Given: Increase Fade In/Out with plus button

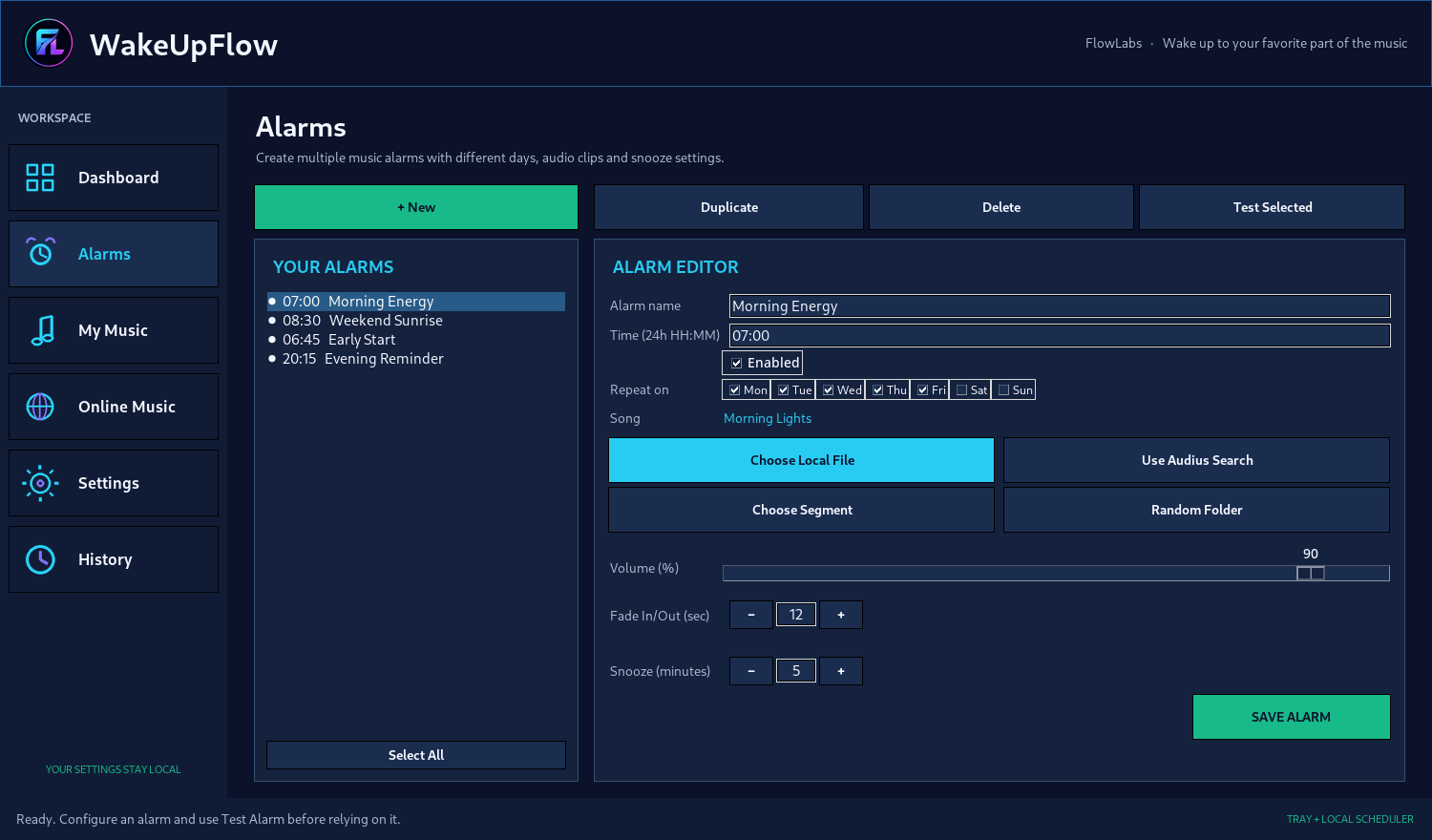Looking at the screenshot, I should [x=841, y=615].
